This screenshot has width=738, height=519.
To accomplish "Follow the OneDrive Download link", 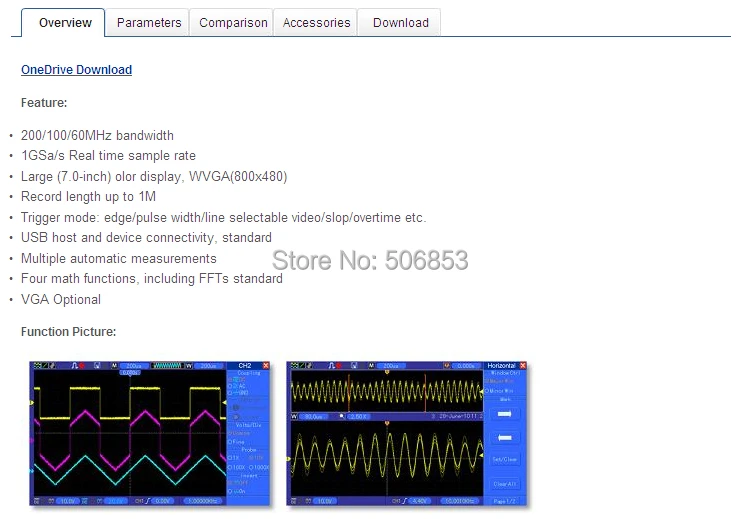I will click(x=76, y=70).
